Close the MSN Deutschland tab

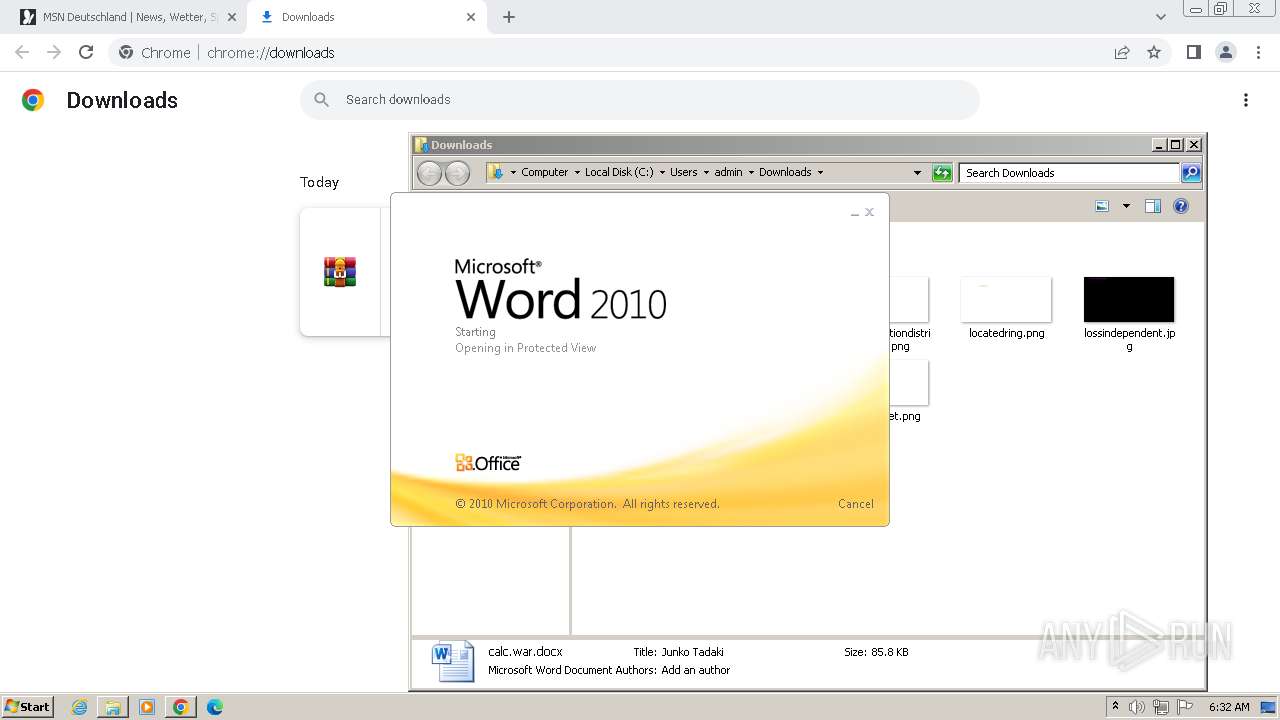[x=231, y=17]
